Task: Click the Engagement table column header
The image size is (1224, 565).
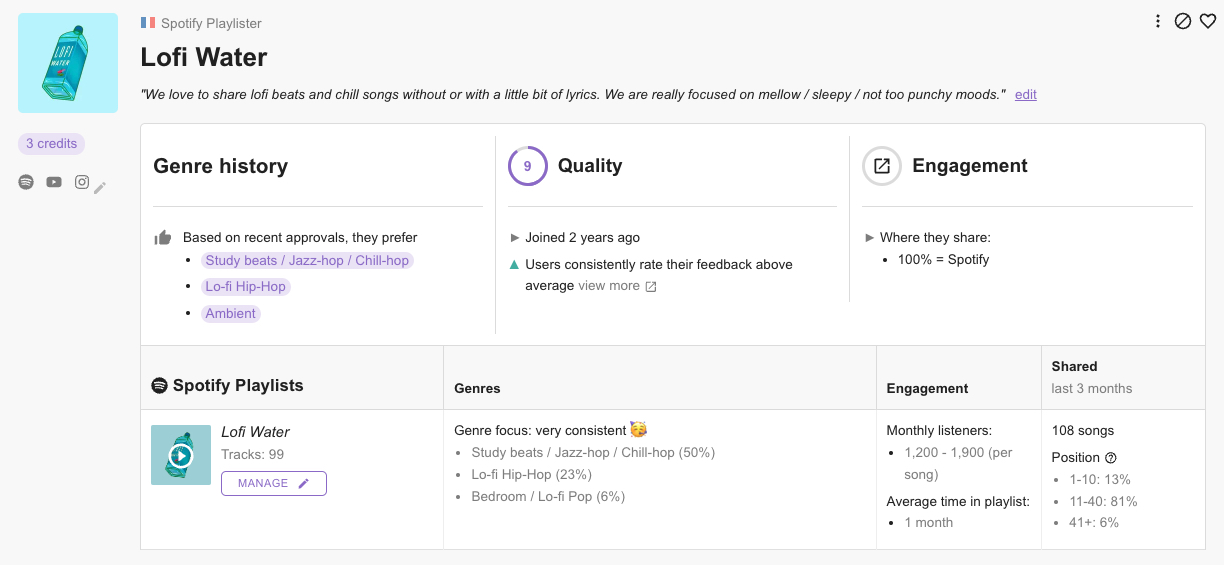Action: click(x=927, y=388)
